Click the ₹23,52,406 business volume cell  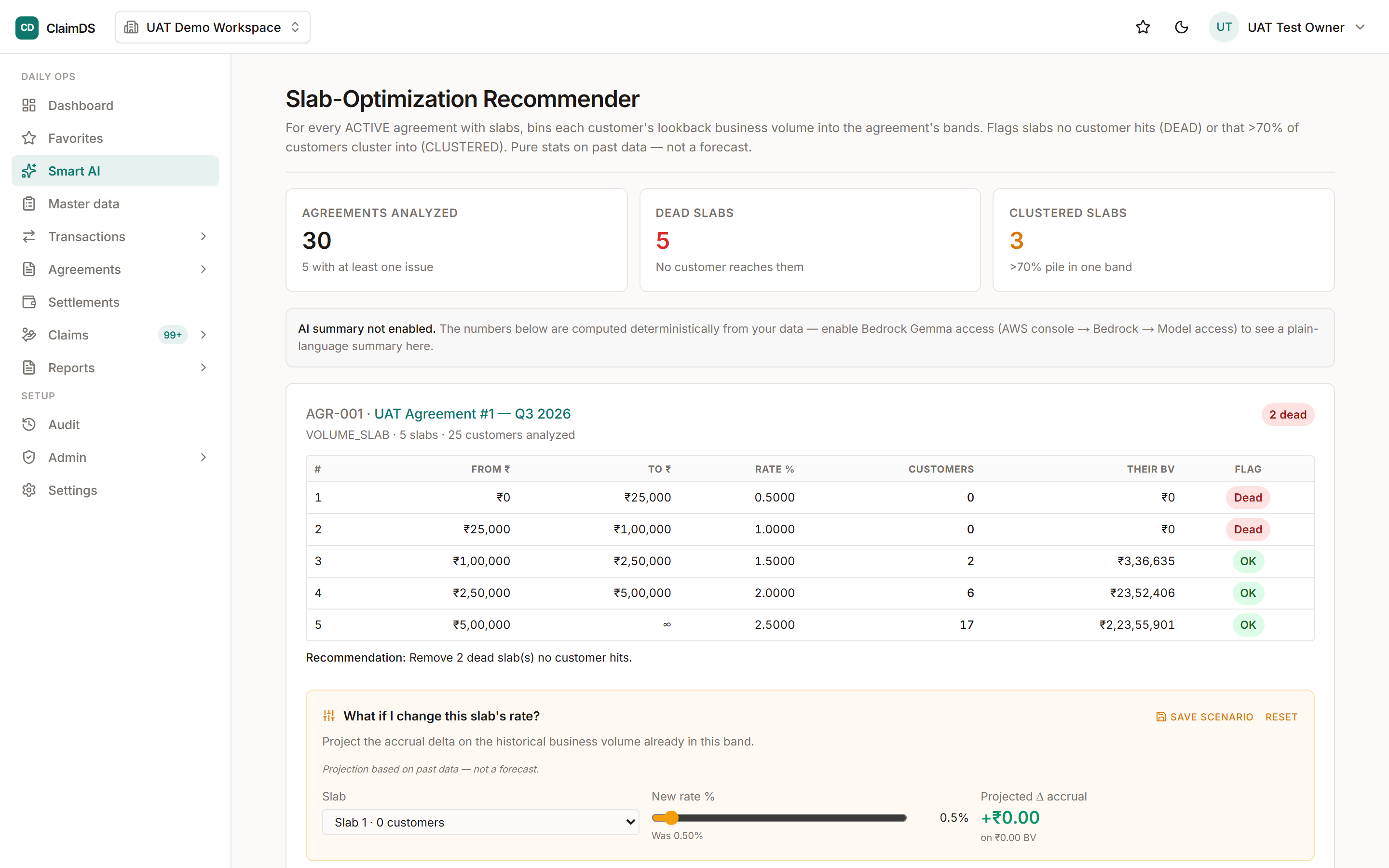click(1142, 593)
